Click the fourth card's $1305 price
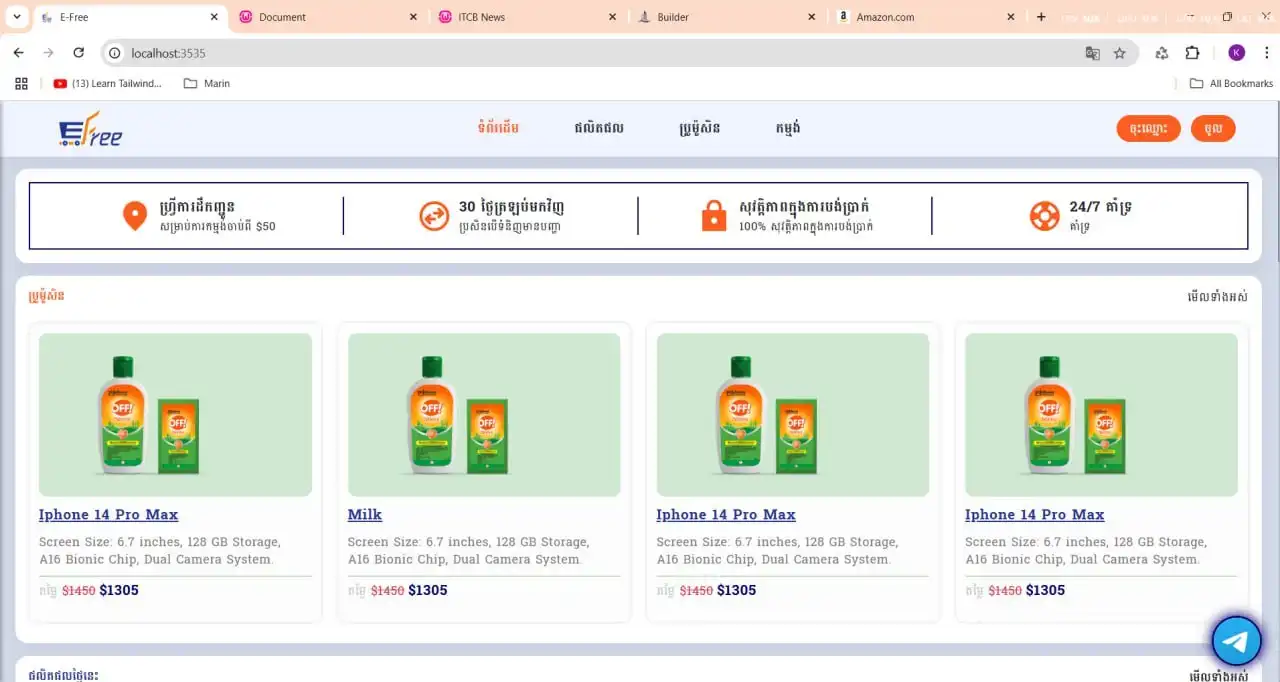Screen dimensions: 1280x682 tap(1045, 591)
